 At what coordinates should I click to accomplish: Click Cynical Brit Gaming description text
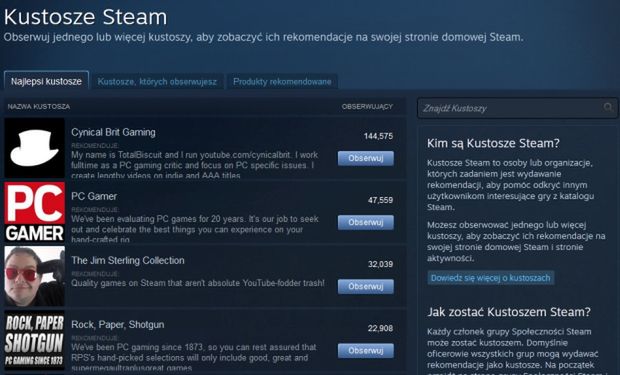[195, 165]
